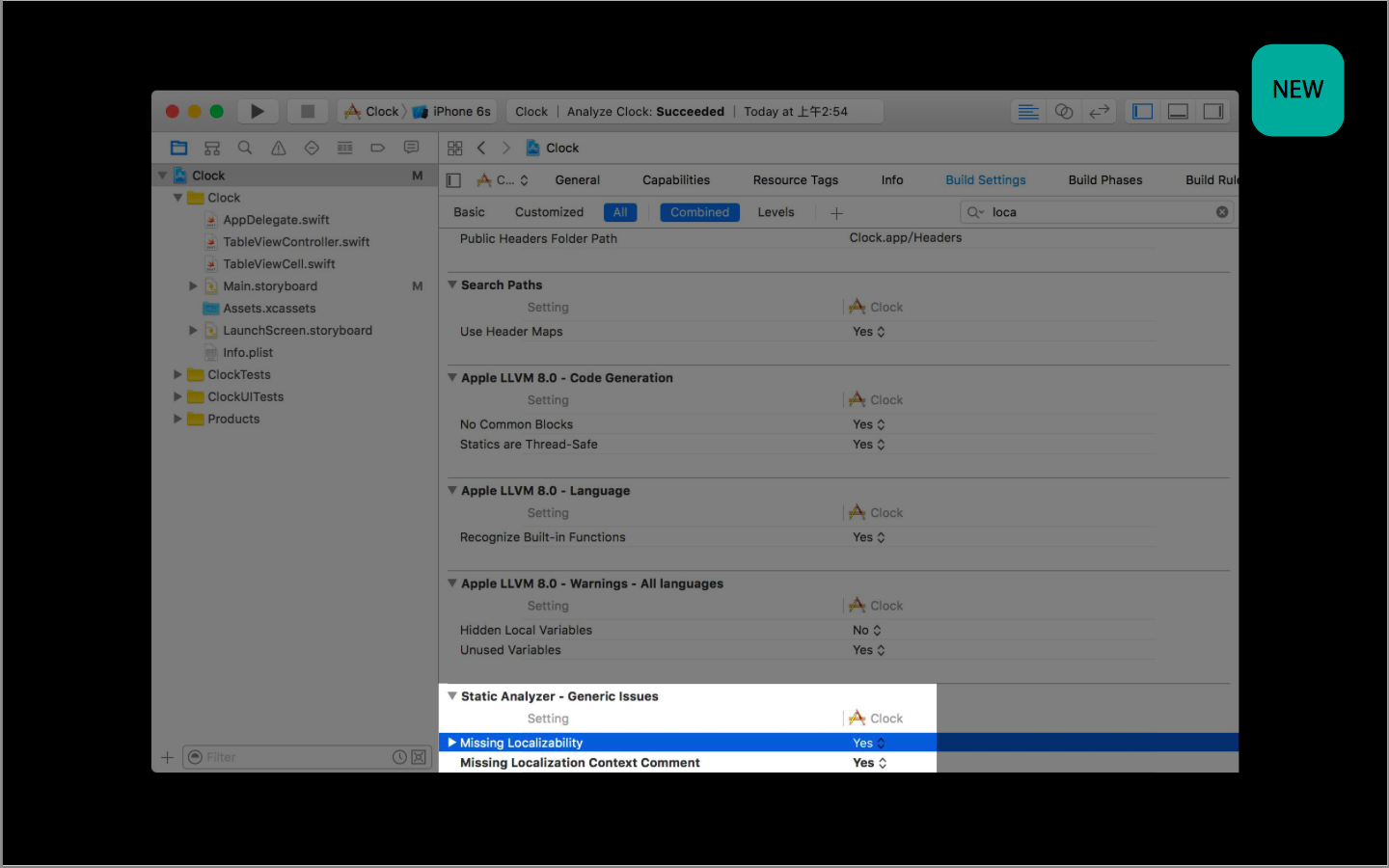The height and width of the screenshot is (868, 1389).
Task: Clear the 'loca' search text
Action: [x=1222, y=212]
